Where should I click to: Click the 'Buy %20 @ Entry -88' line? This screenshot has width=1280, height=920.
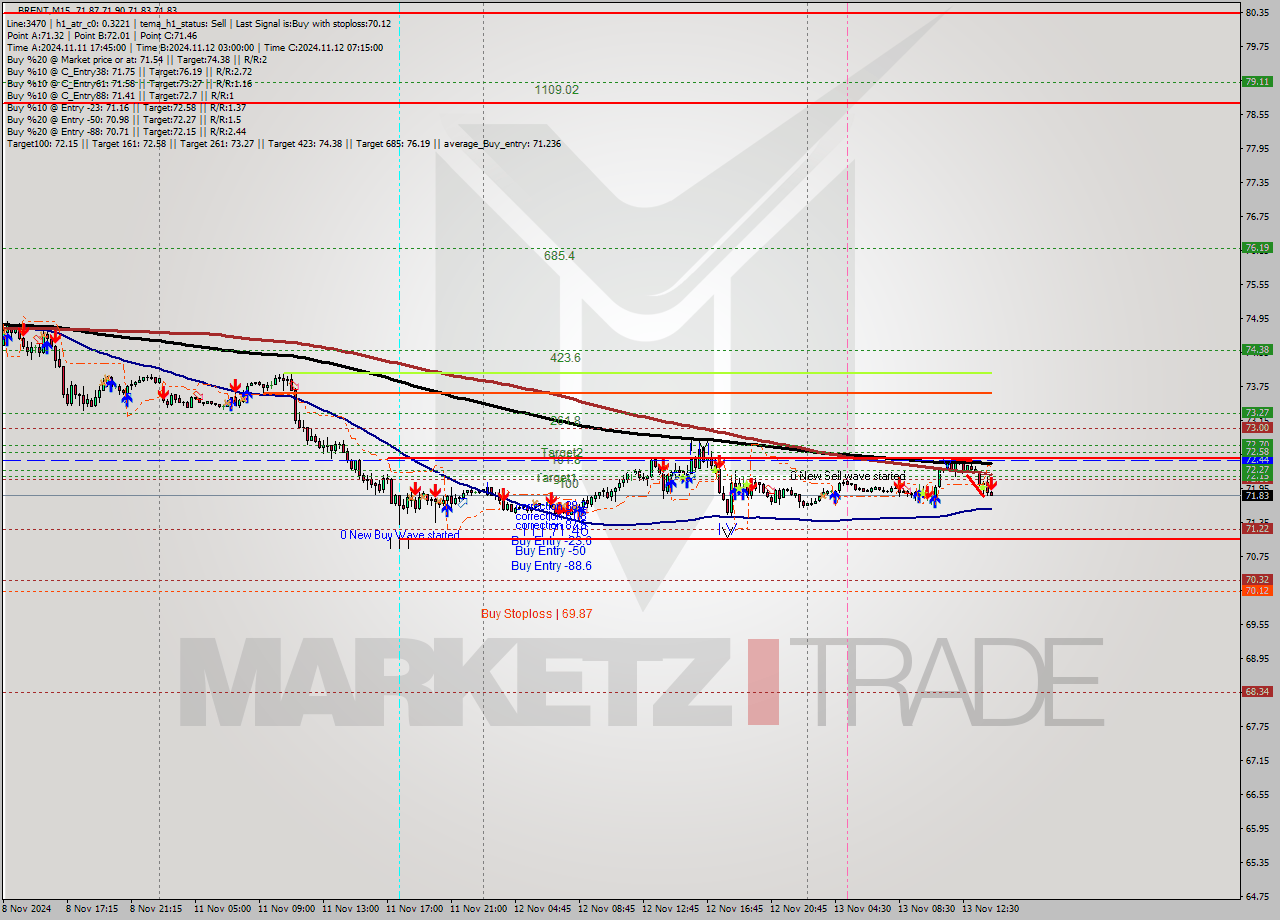point(126,131)
